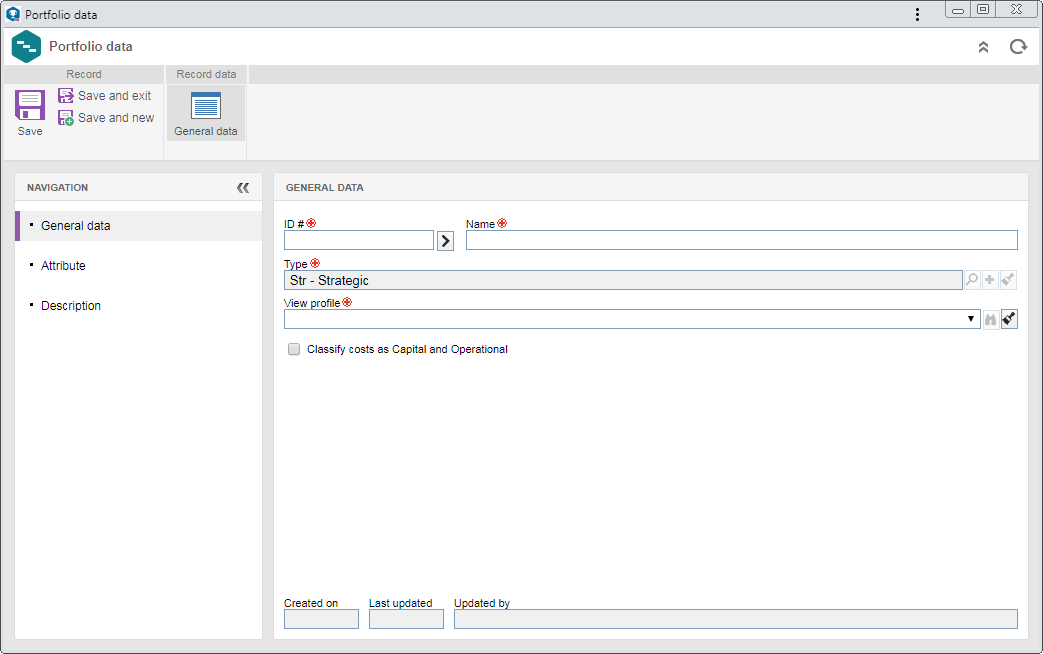
Task: Generate ID using the arrow button
Action: (x=445, y=240)
